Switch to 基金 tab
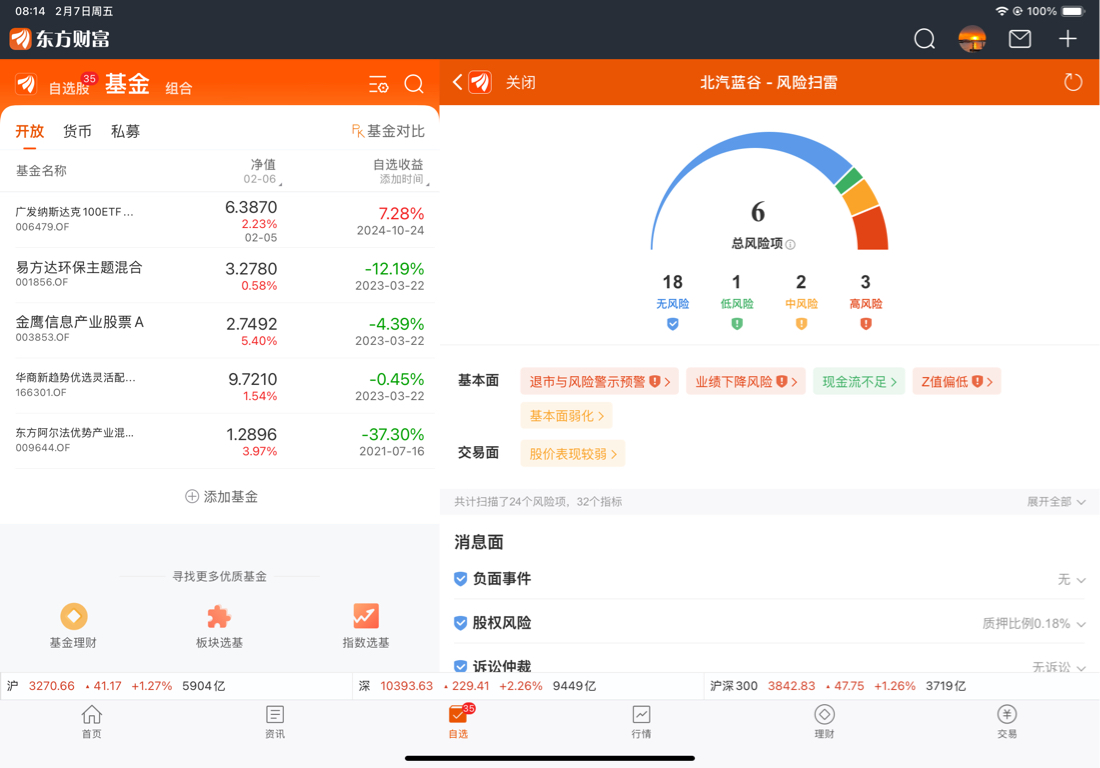This screenshot has height=768, width=1100. point(127,84)
